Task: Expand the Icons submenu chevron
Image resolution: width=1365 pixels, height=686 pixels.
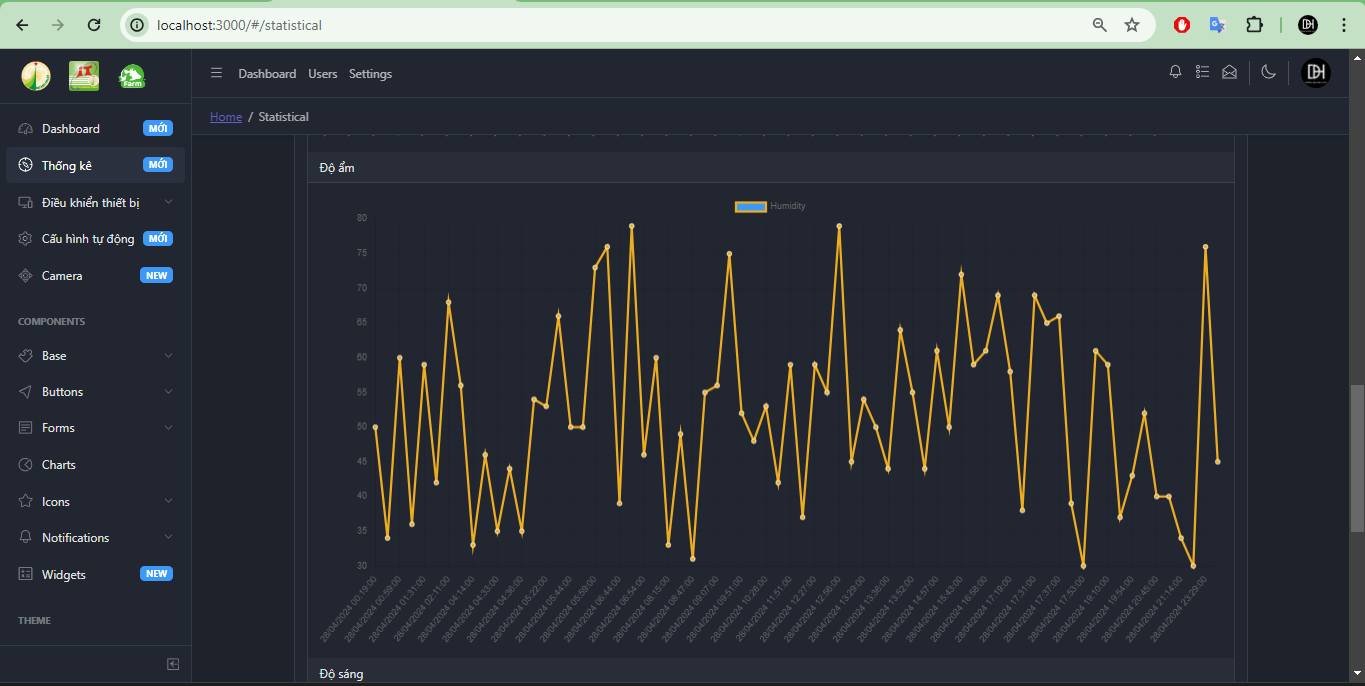Action: (168, 501)
